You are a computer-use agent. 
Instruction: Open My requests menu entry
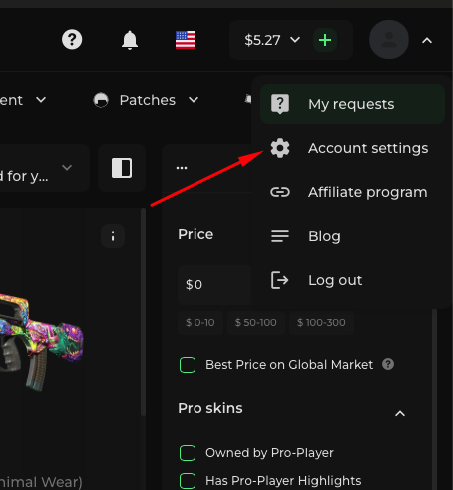352,104
